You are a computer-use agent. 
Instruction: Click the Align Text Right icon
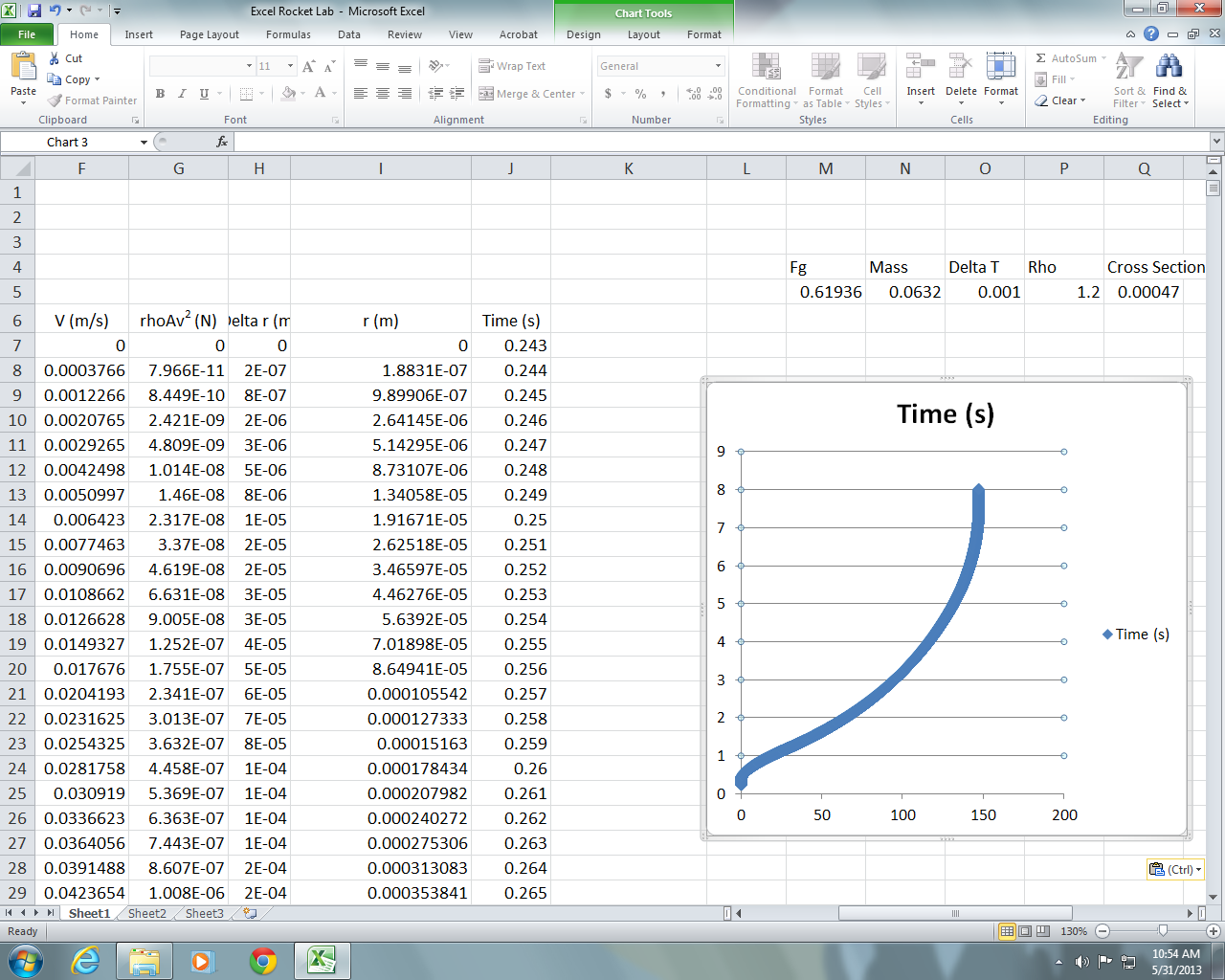pos(405,94)
